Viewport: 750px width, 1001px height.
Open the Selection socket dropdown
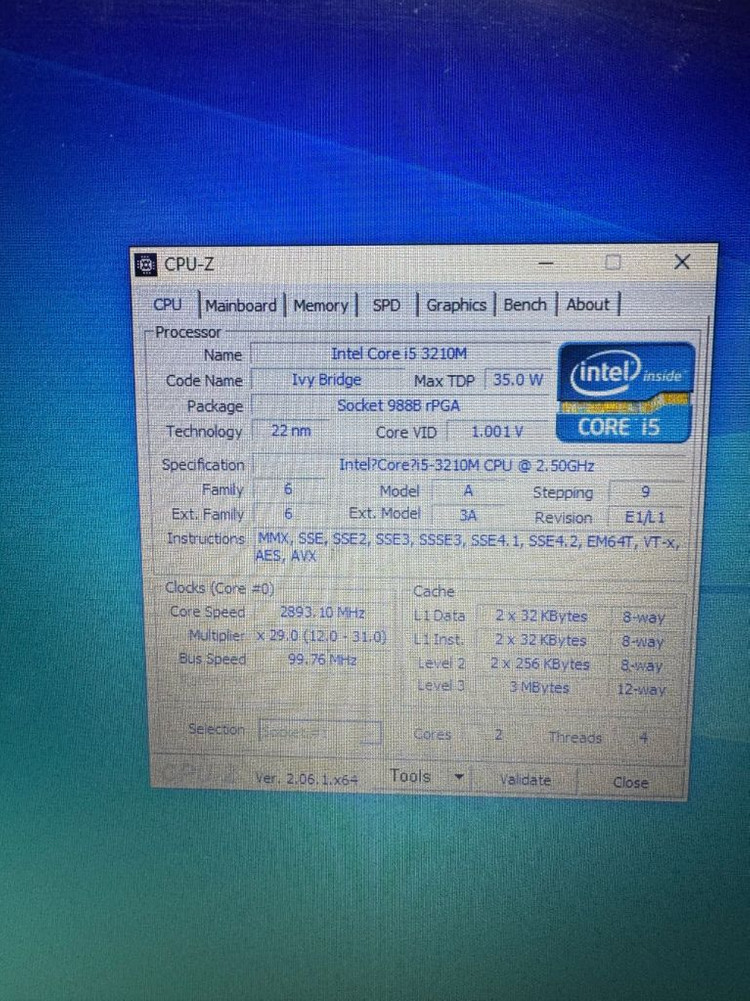pos(320,732)
